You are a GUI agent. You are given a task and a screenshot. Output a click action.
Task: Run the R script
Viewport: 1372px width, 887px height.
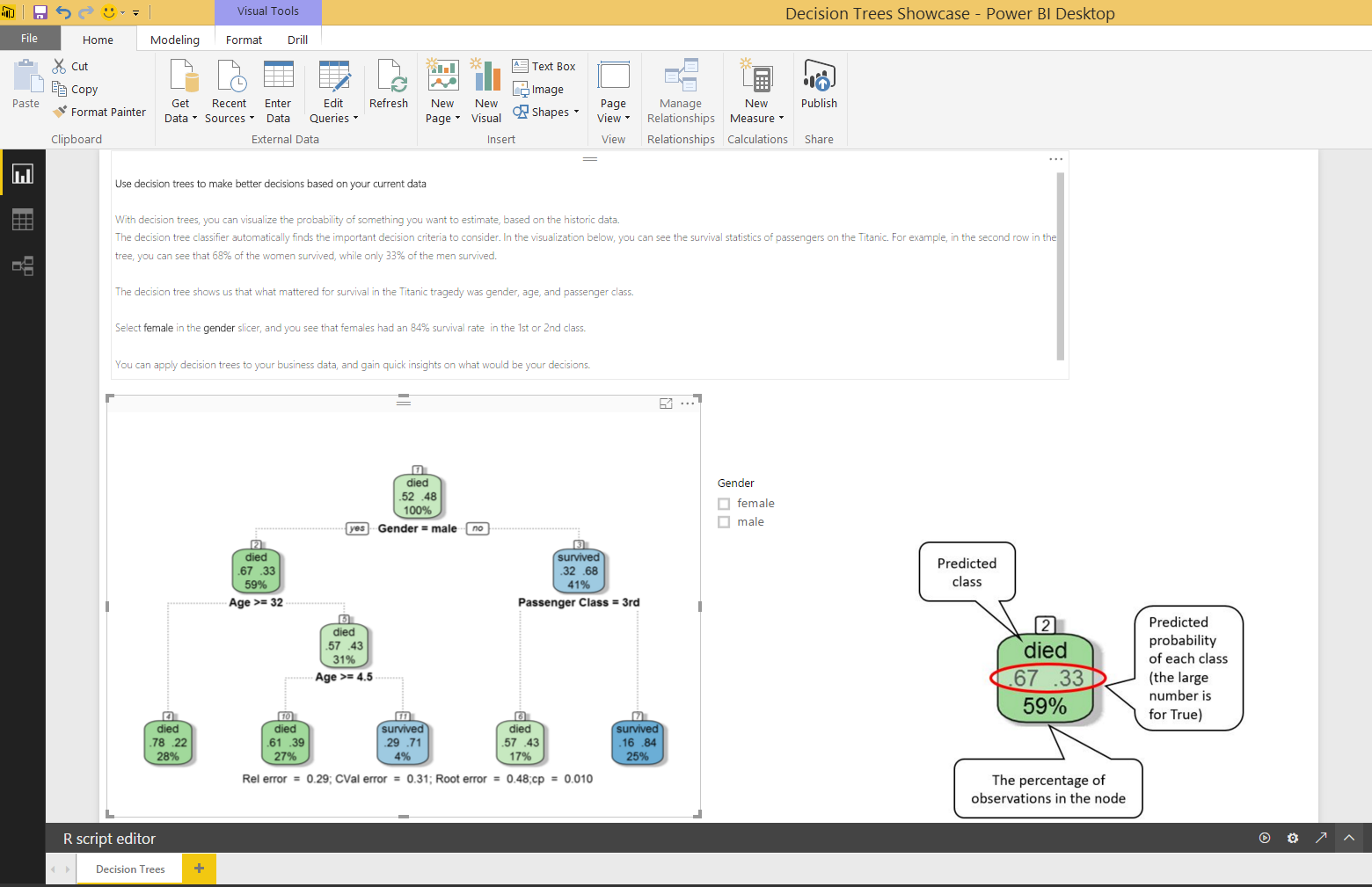(1264, 838)
